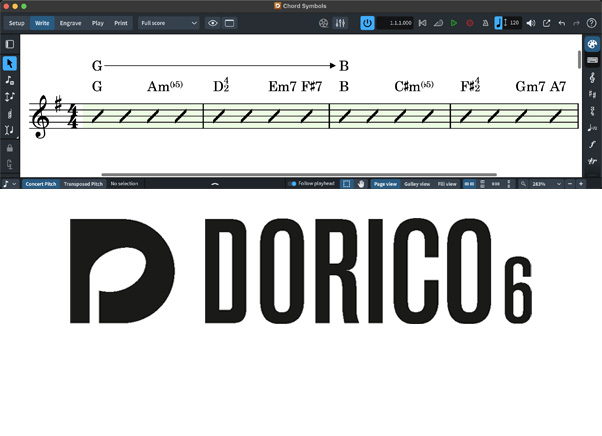
Task: Switch to Setup mode
Action: 17,23
